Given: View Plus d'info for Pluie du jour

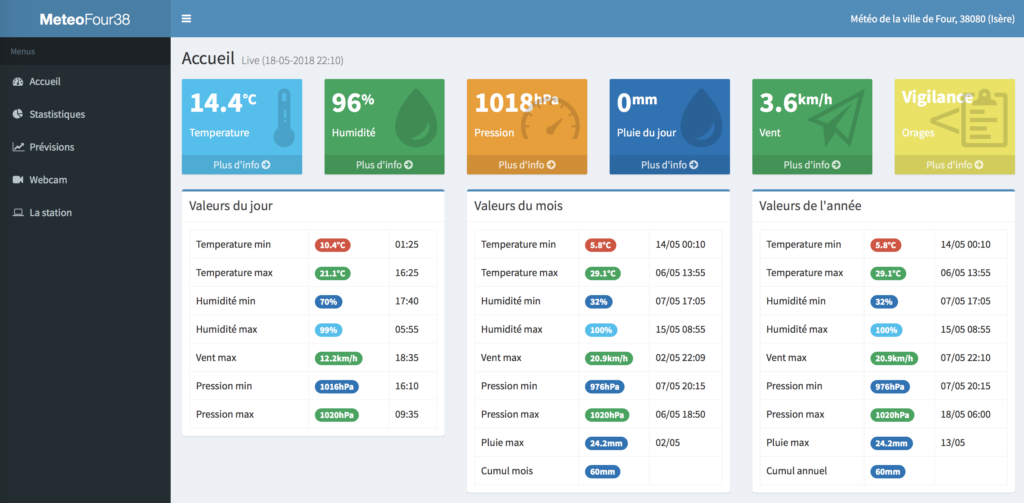Looking at the screenshot, I should [670, 165].
